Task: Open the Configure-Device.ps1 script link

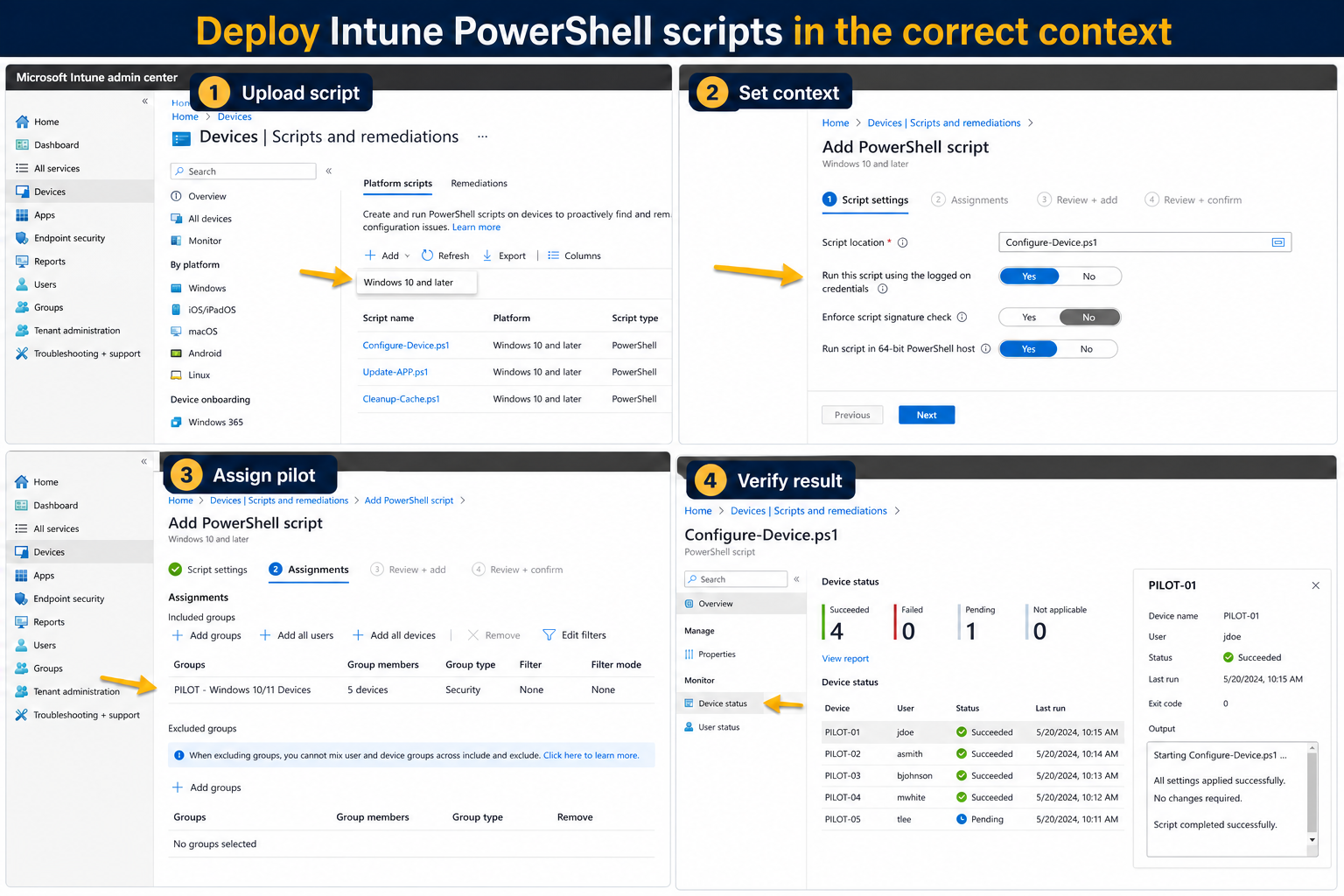Action: click(x=406, y=346)
